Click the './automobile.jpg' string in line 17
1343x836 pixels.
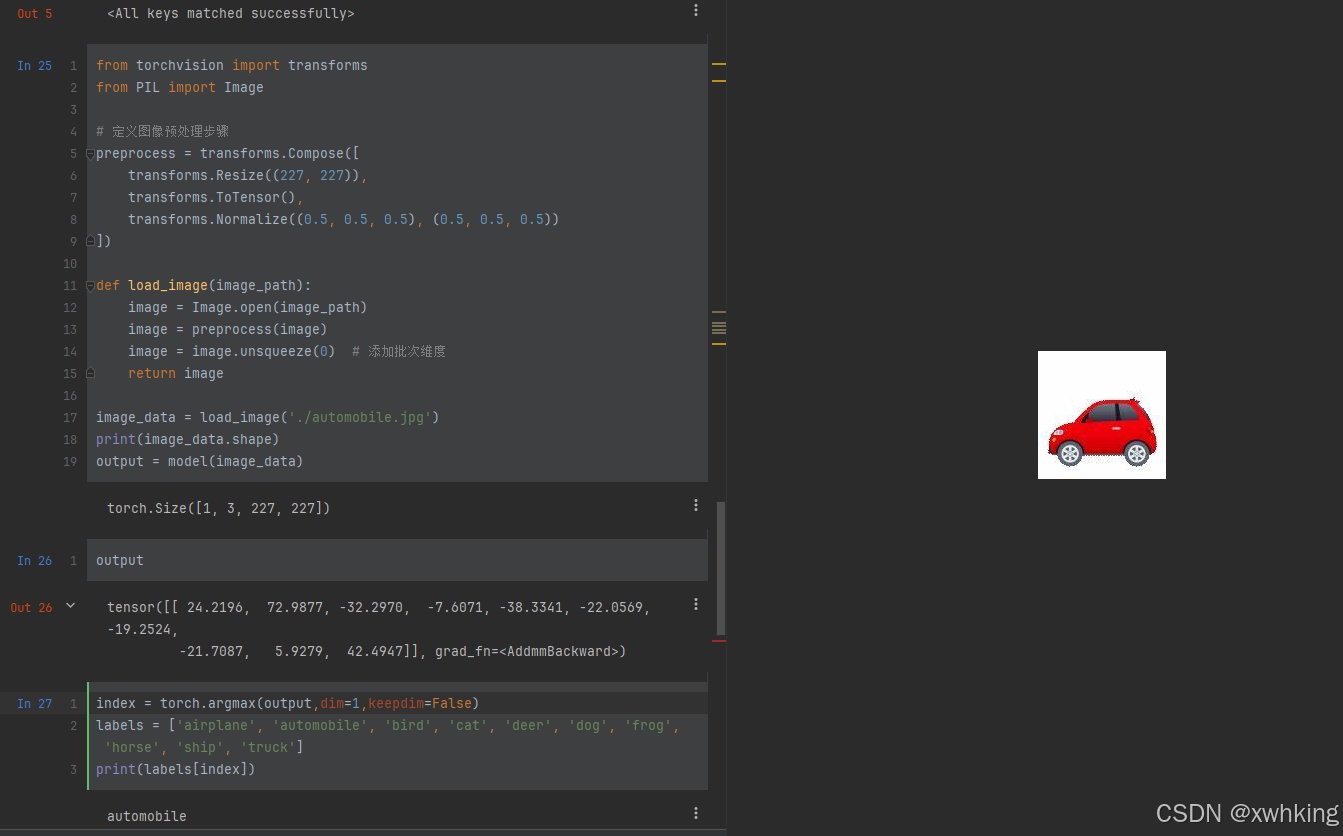point(360,417)
